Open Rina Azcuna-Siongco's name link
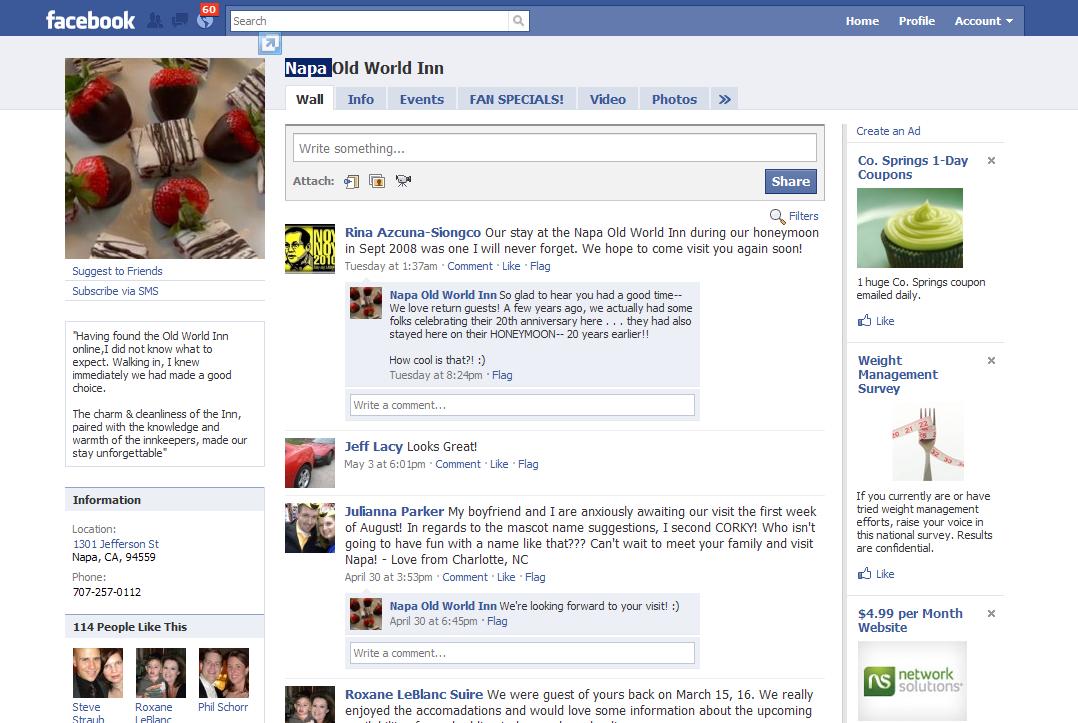Screen dimensions: 1078x723 click(x=412, y=233)
